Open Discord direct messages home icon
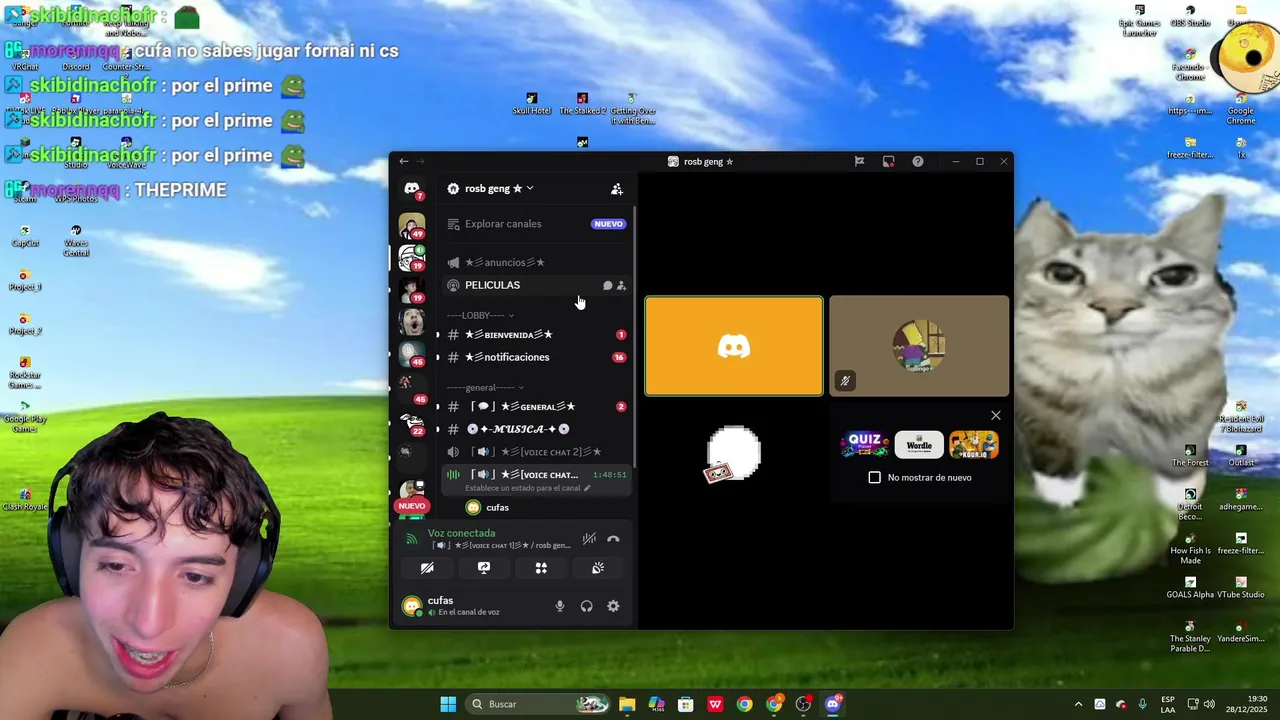 coord(411,188)
